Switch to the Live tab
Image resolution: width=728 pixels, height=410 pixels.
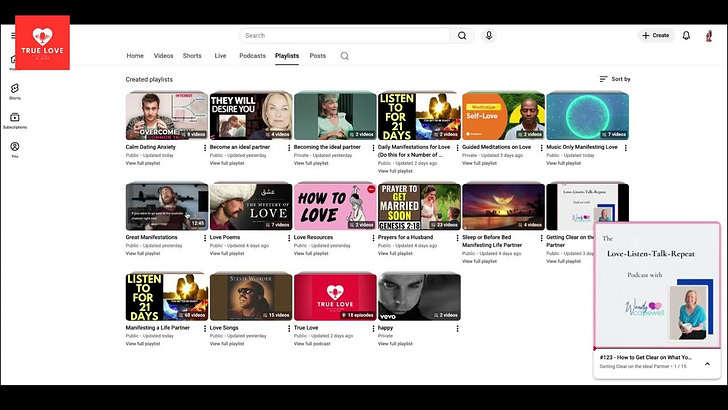(220, 56)
